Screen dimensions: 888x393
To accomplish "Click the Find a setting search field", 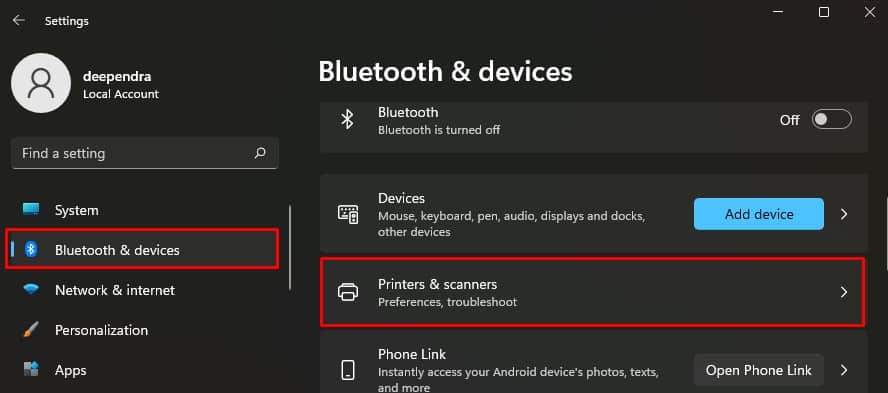I will [x=145, y=153].
